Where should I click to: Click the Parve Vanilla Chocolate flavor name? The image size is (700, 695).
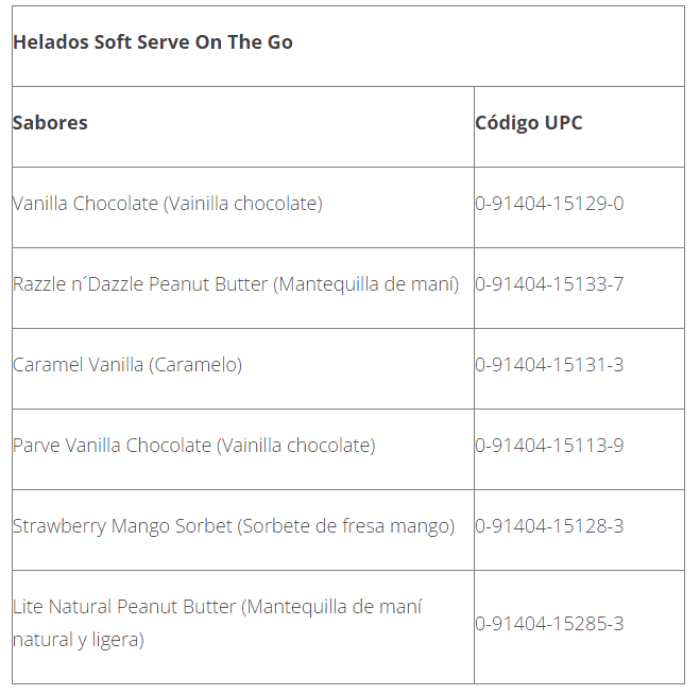[x=112, y=445]
